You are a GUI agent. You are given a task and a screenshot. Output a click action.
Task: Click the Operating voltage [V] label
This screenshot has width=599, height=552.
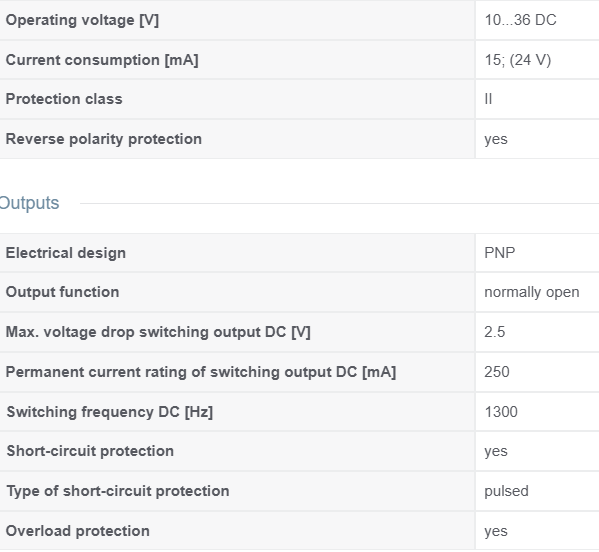click(82, 20)
